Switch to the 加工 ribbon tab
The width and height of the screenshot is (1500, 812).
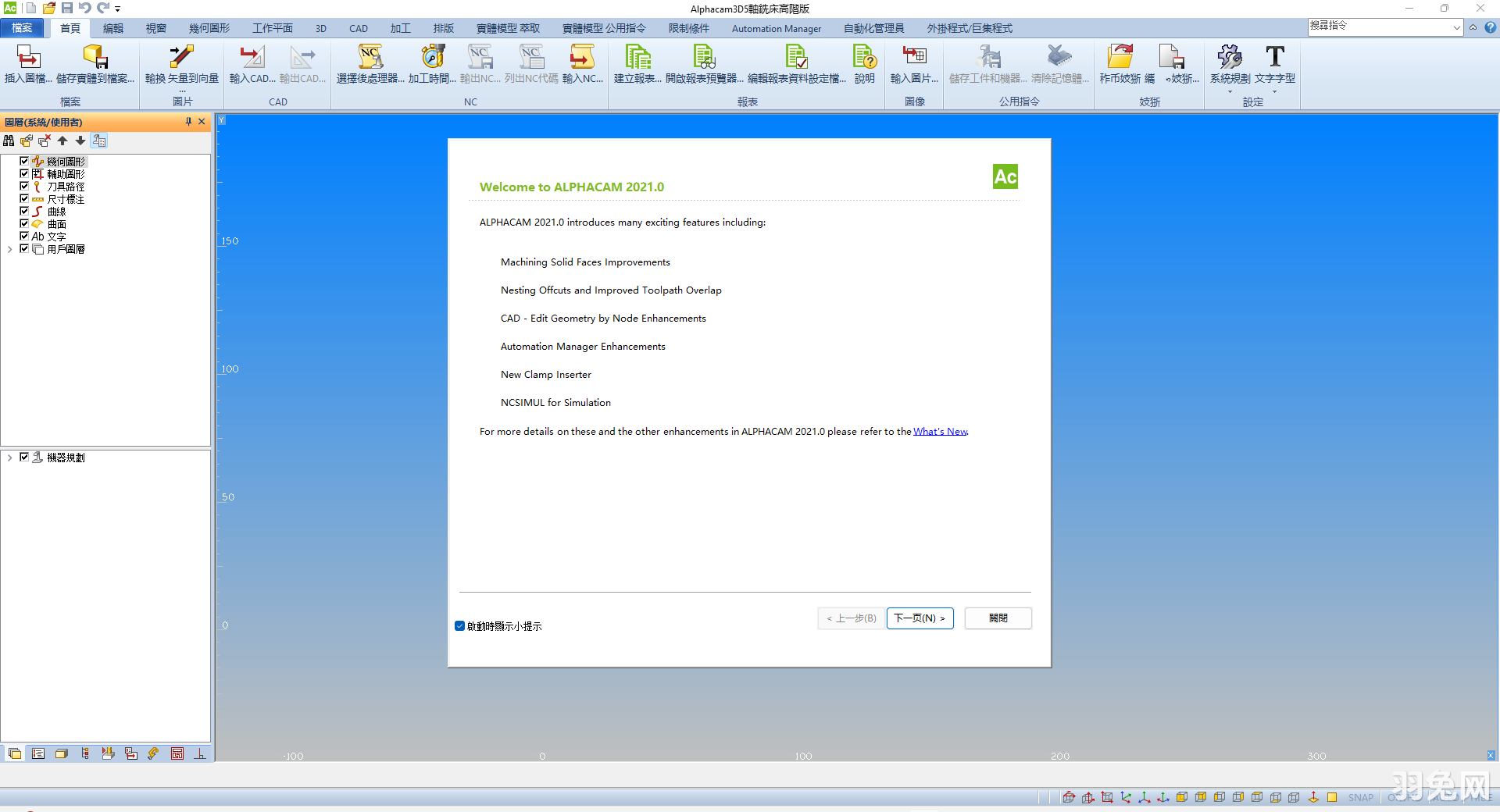pyautogui.click(x=400, y=28)
